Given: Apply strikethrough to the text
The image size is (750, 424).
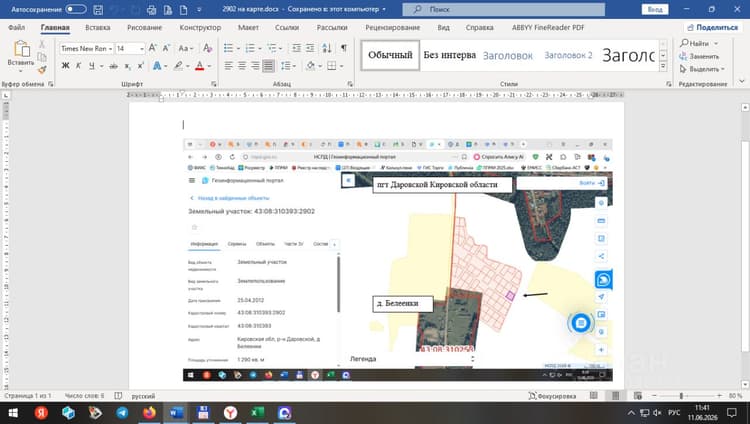Looking at the screenshot, I should coord(113,66).
